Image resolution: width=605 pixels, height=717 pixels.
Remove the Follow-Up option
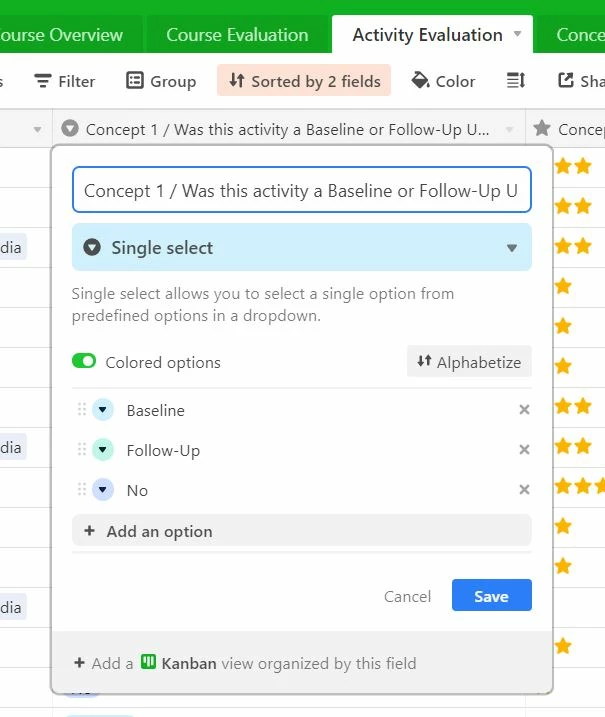tap(524, 449)
